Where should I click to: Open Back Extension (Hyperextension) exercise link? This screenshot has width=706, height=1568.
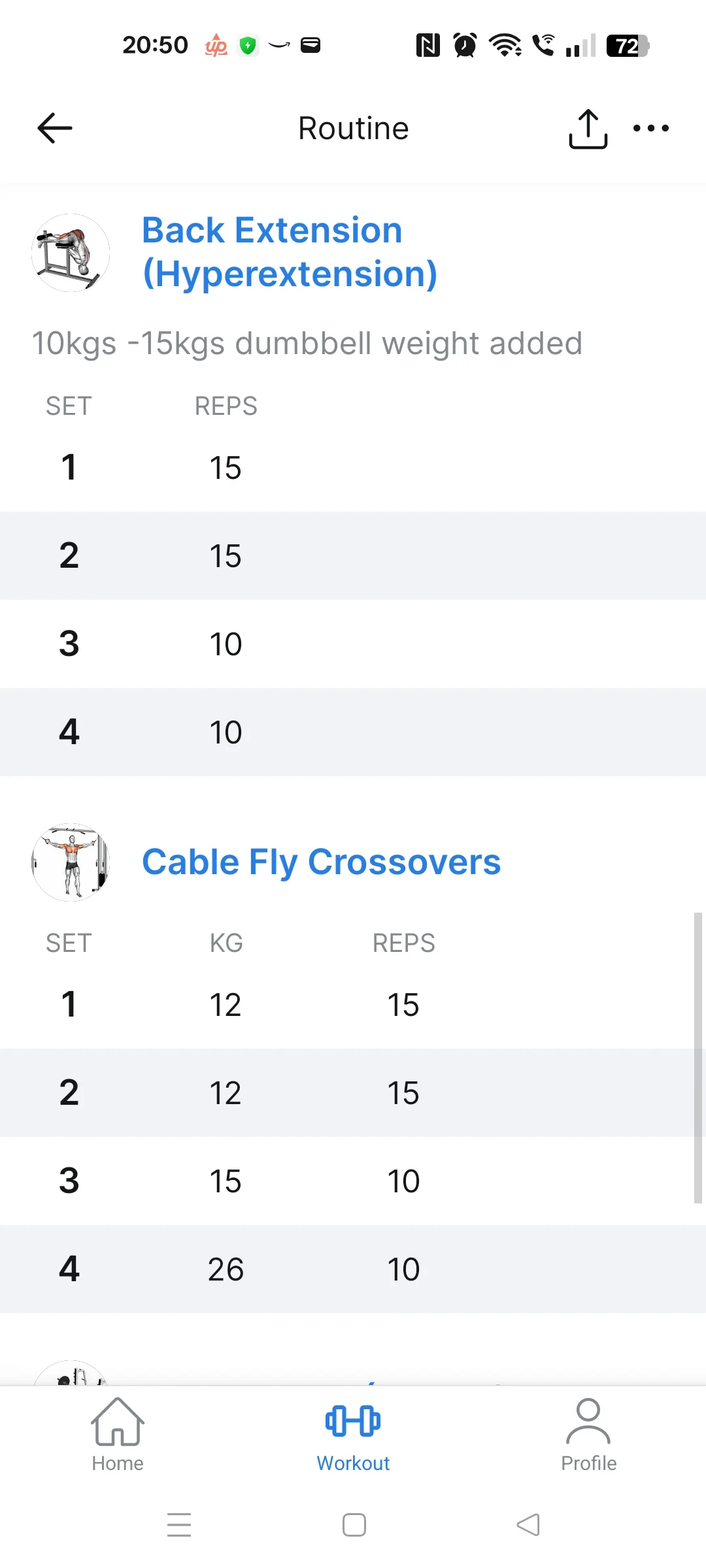pos(290,252)
